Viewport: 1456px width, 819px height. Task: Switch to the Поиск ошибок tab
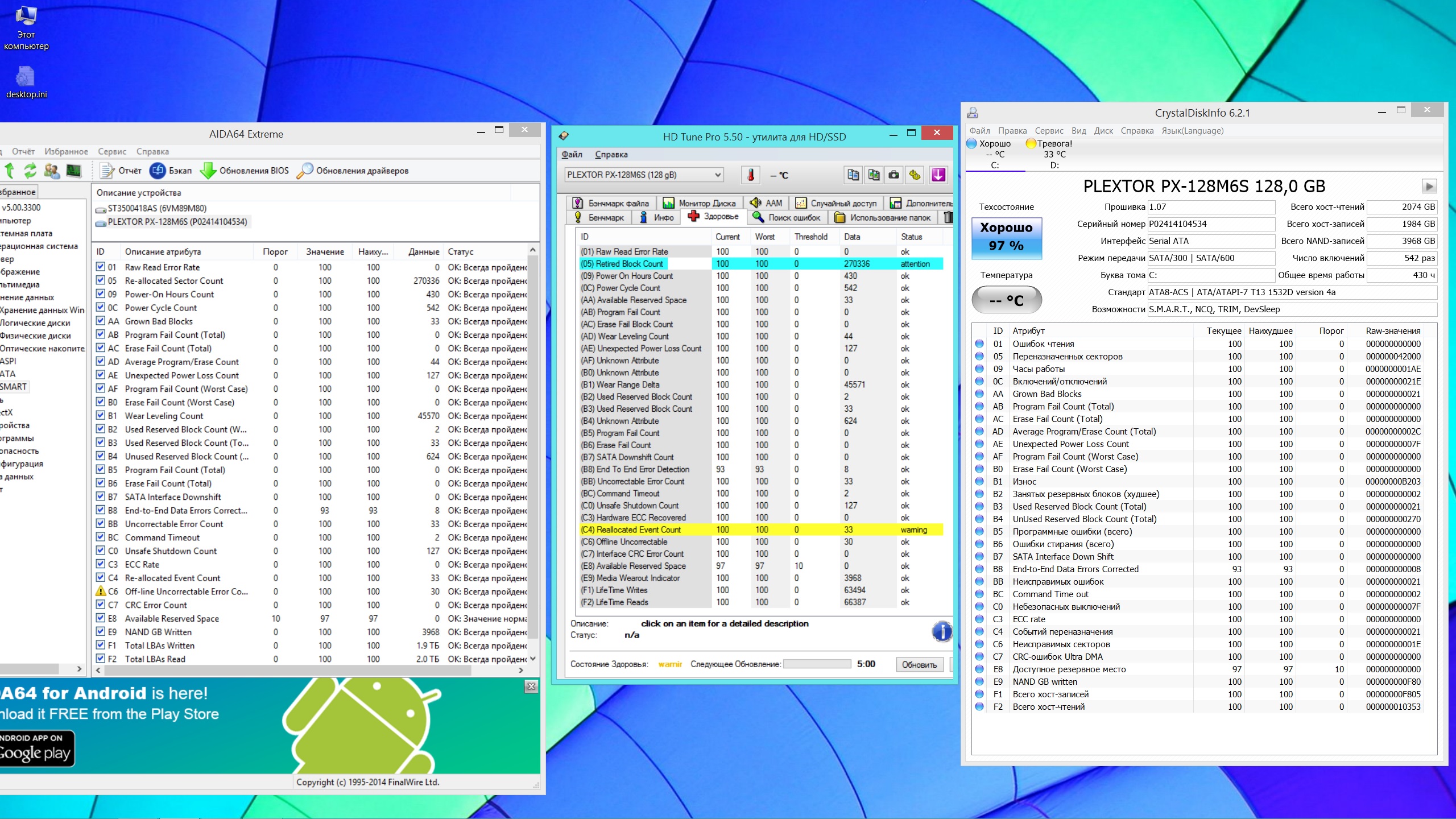(x=787, y=217)
